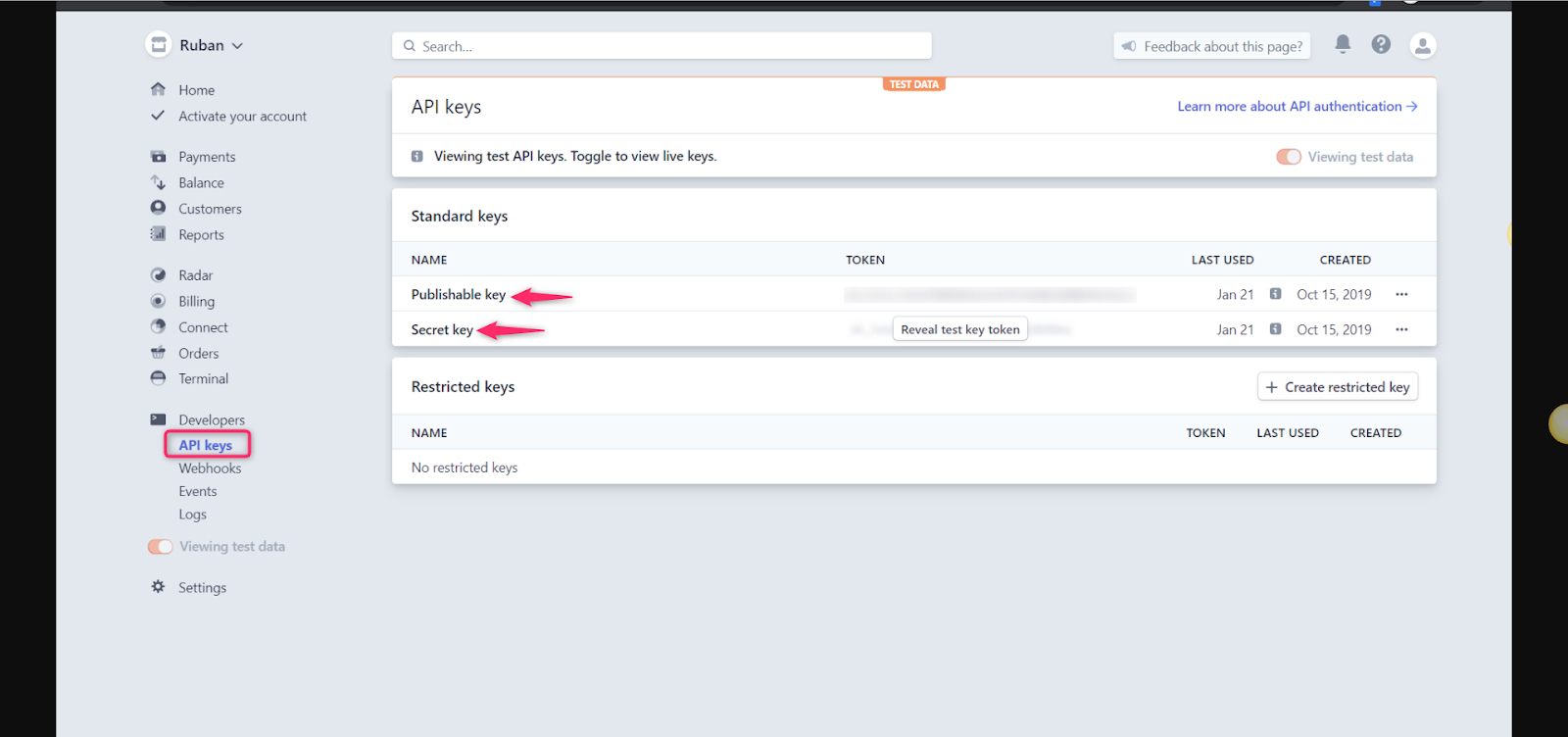Image resolution: width=1568 pixels, height=737 pixels.
Task: Open Orders section
Action: (x=198, y=354)
